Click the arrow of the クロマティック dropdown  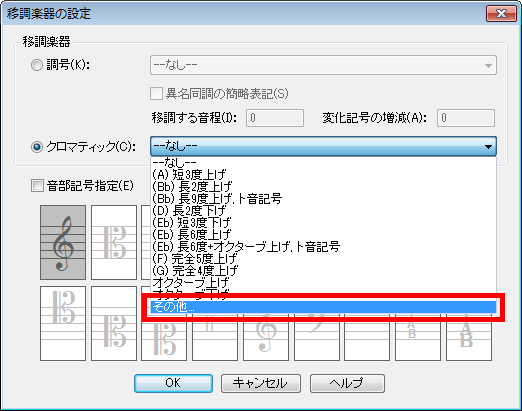click(488, 146)
